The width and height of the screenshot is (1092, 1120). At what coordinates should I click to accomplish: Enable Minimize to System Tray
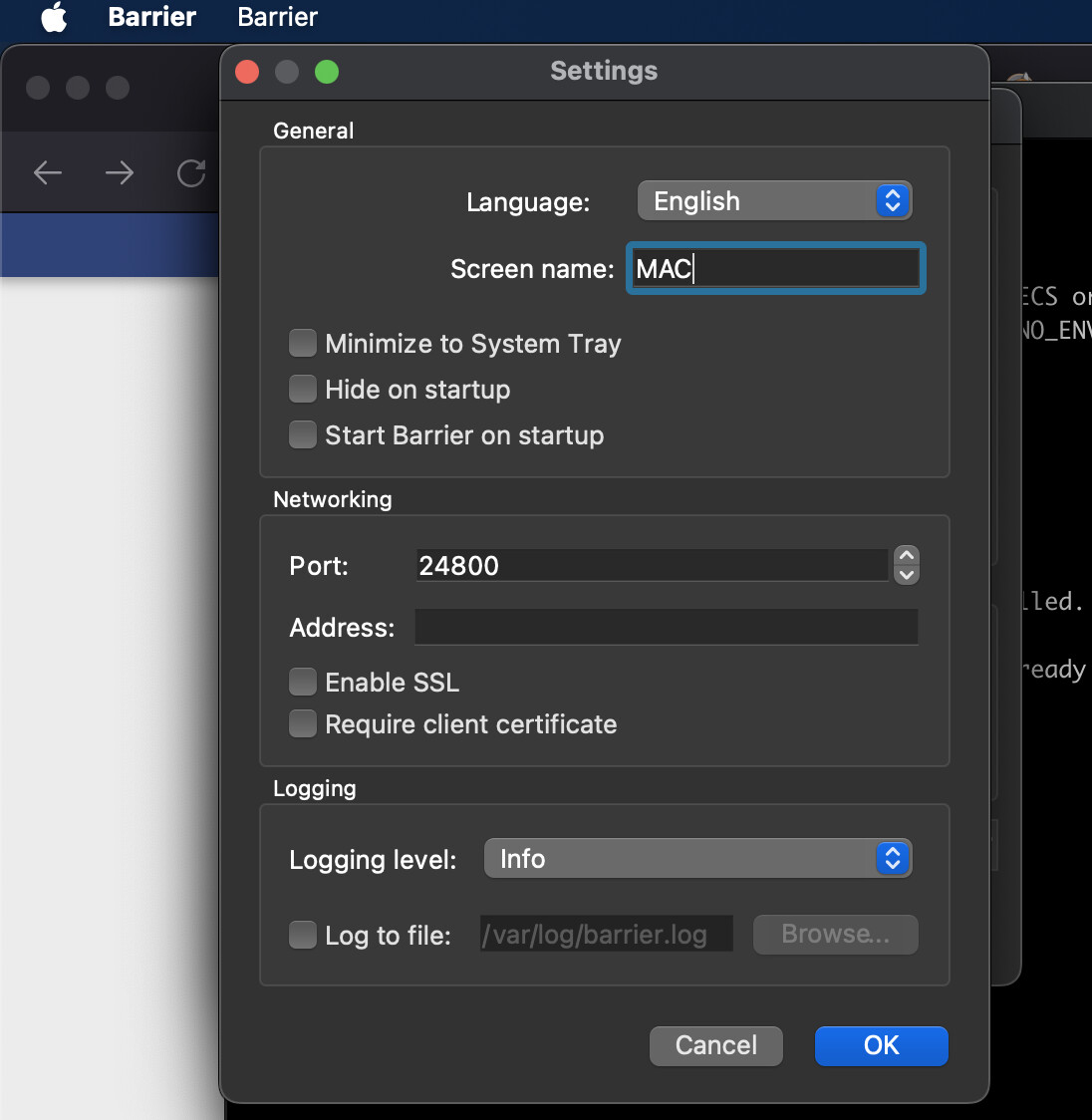[303, 344]
